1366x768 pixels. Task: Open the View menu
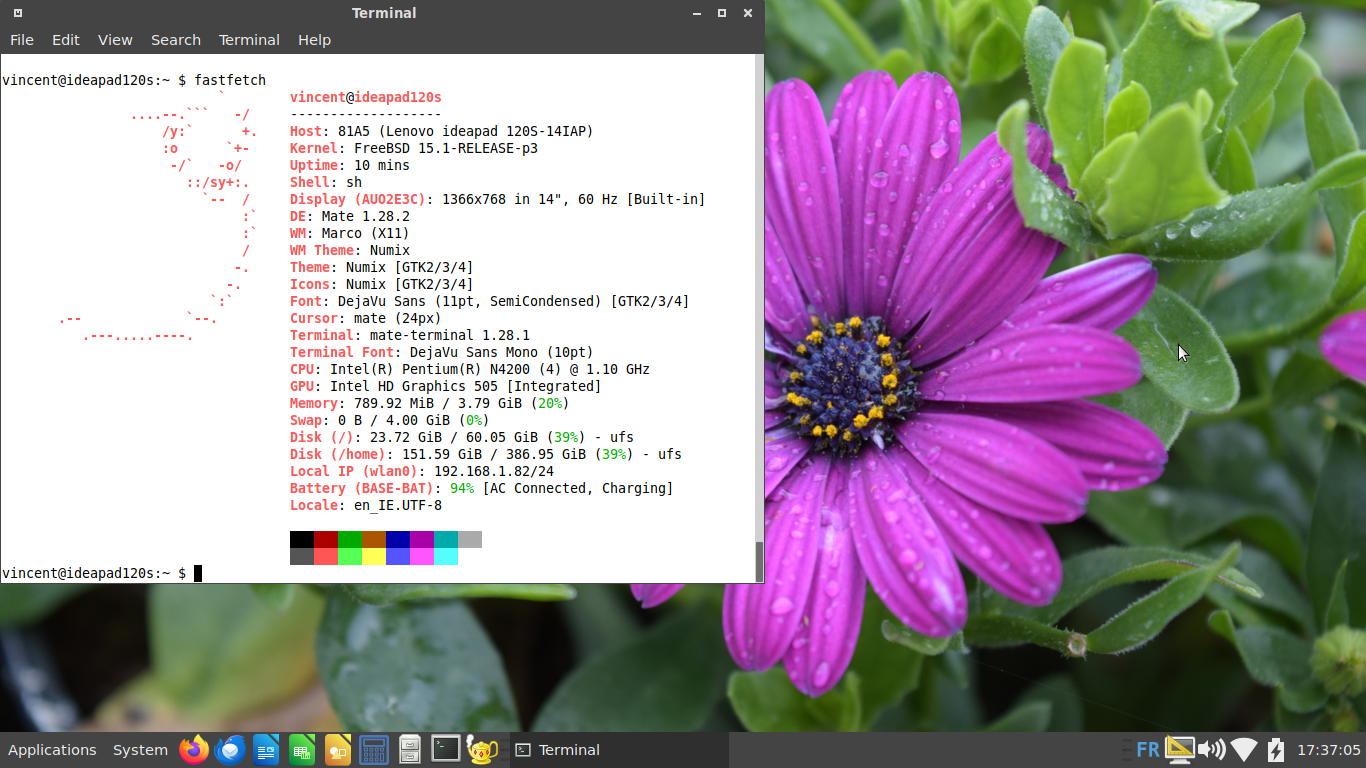click(x=115, y=40)
